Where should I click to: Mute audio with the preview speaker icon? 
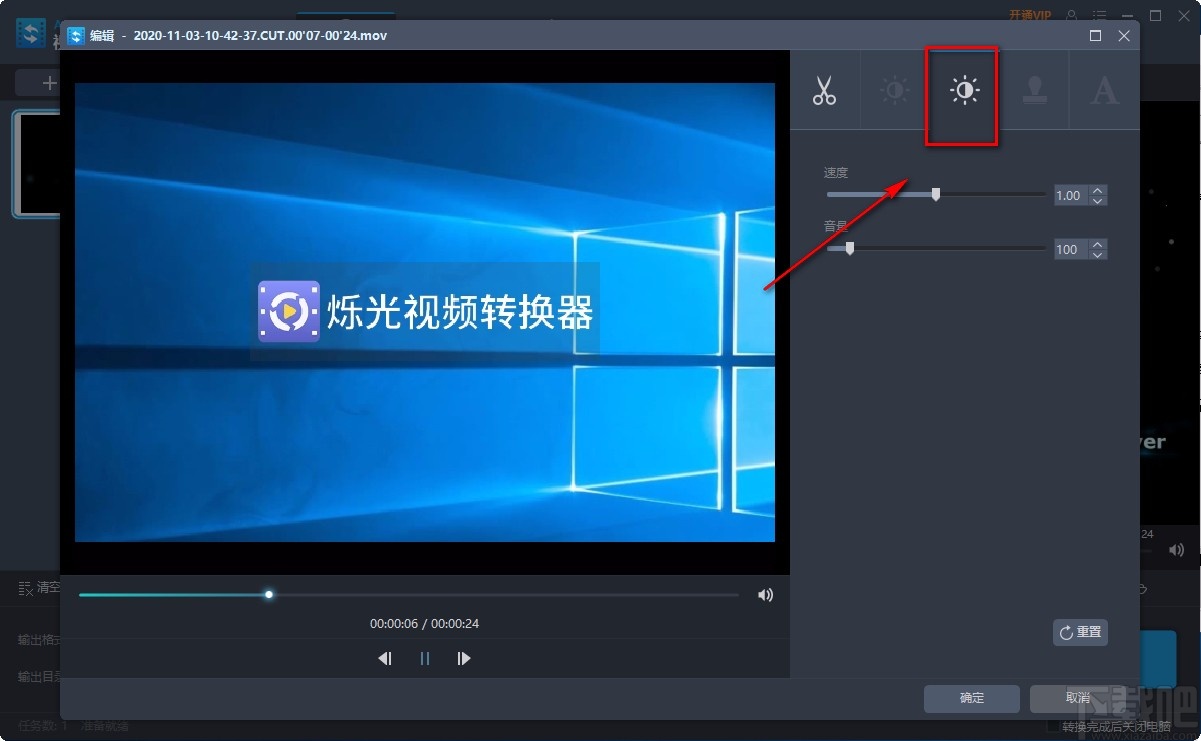[765, 594]
